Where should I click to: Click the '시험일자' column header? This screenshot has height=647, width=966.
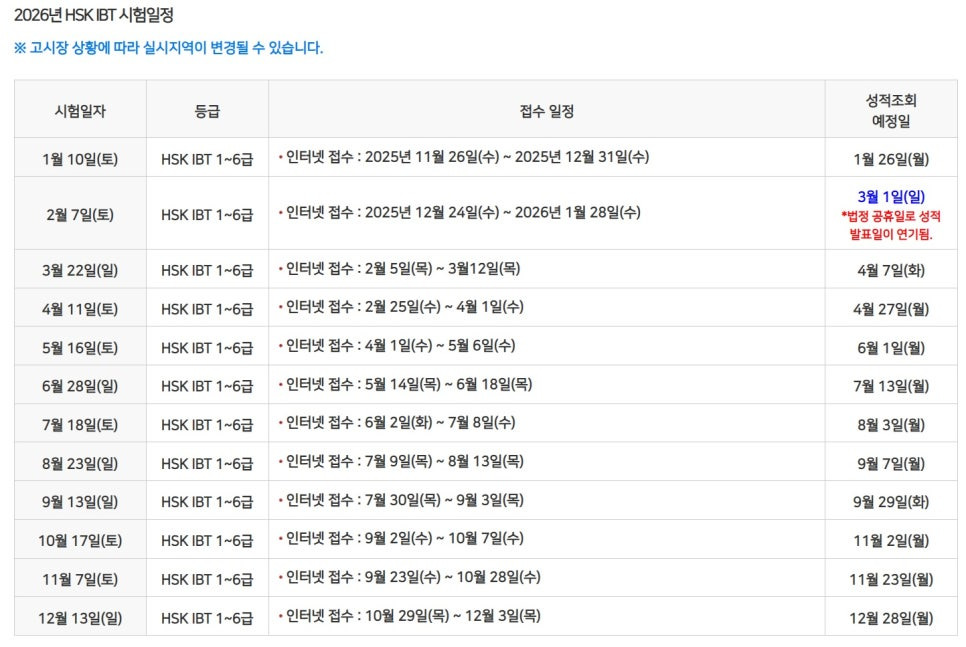pos(80,111)
